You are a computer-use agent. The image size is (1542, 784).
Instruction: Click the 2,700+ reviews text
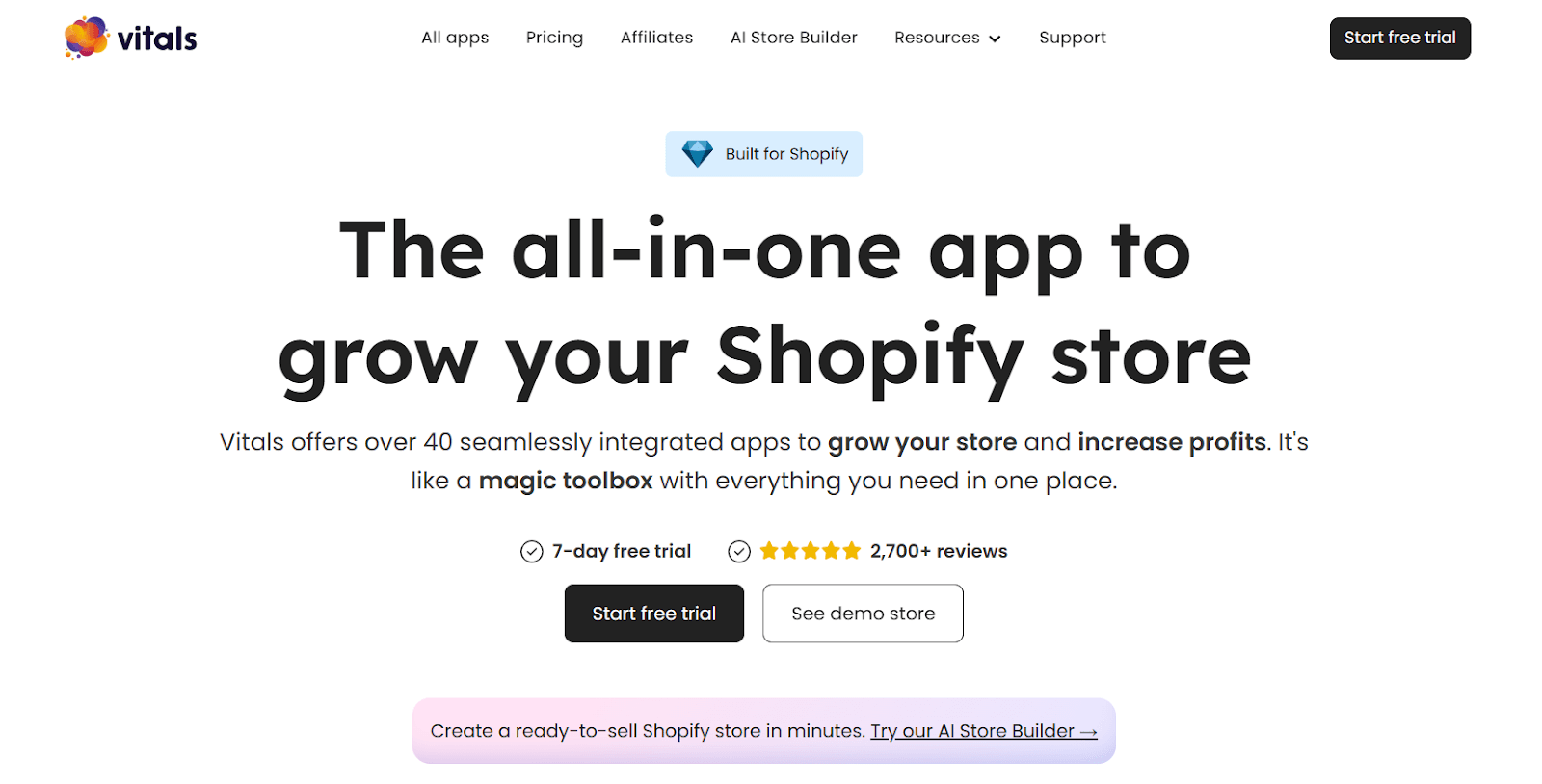(938, 551)
